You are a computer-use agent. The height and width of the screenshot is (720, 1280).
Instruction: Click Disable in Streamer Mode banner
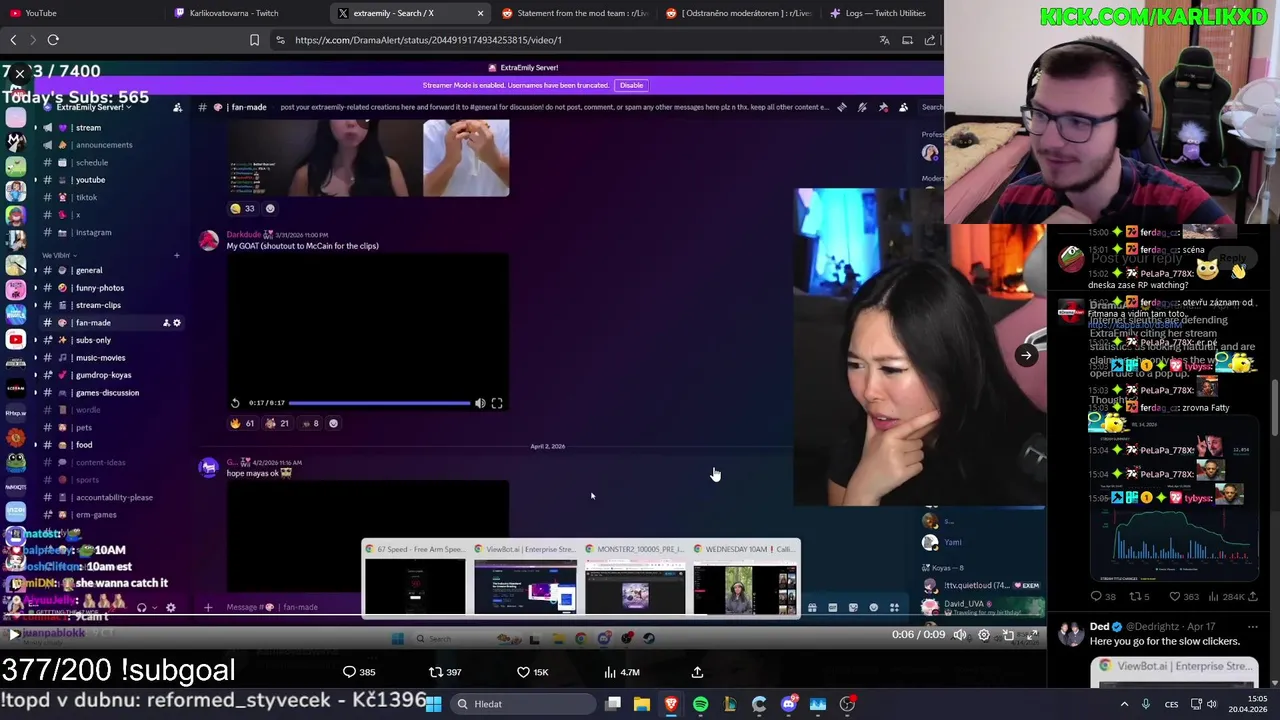[631, 85]
